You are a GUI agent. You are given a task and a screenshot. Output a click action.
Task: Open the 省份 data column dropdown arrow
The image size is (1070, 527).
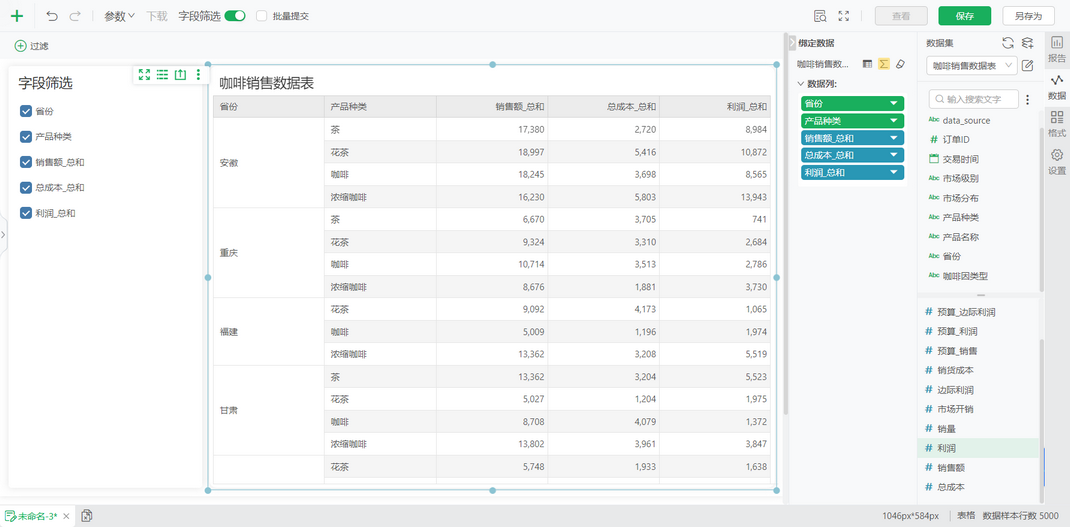[x=894, y=104]
